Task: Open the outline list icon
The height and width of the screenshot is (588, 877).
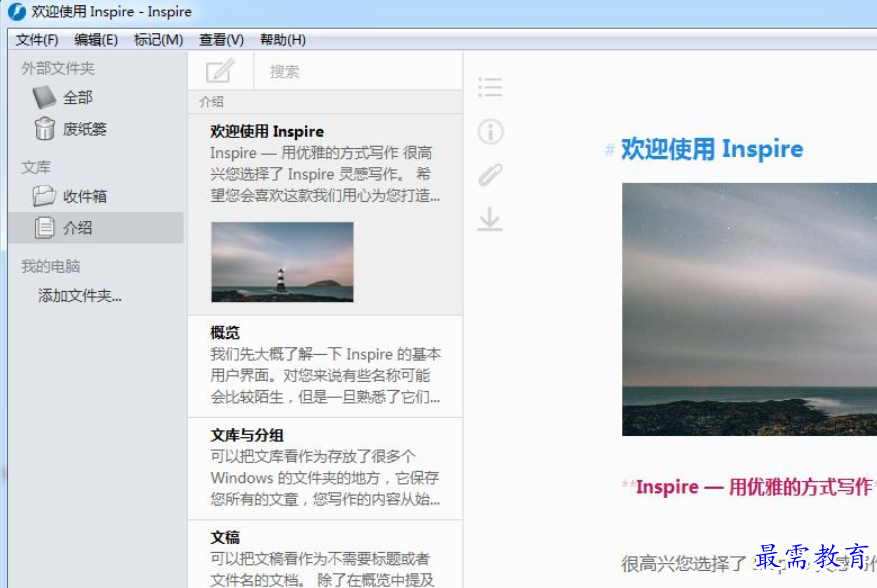Action: click(x=490, y=87)
